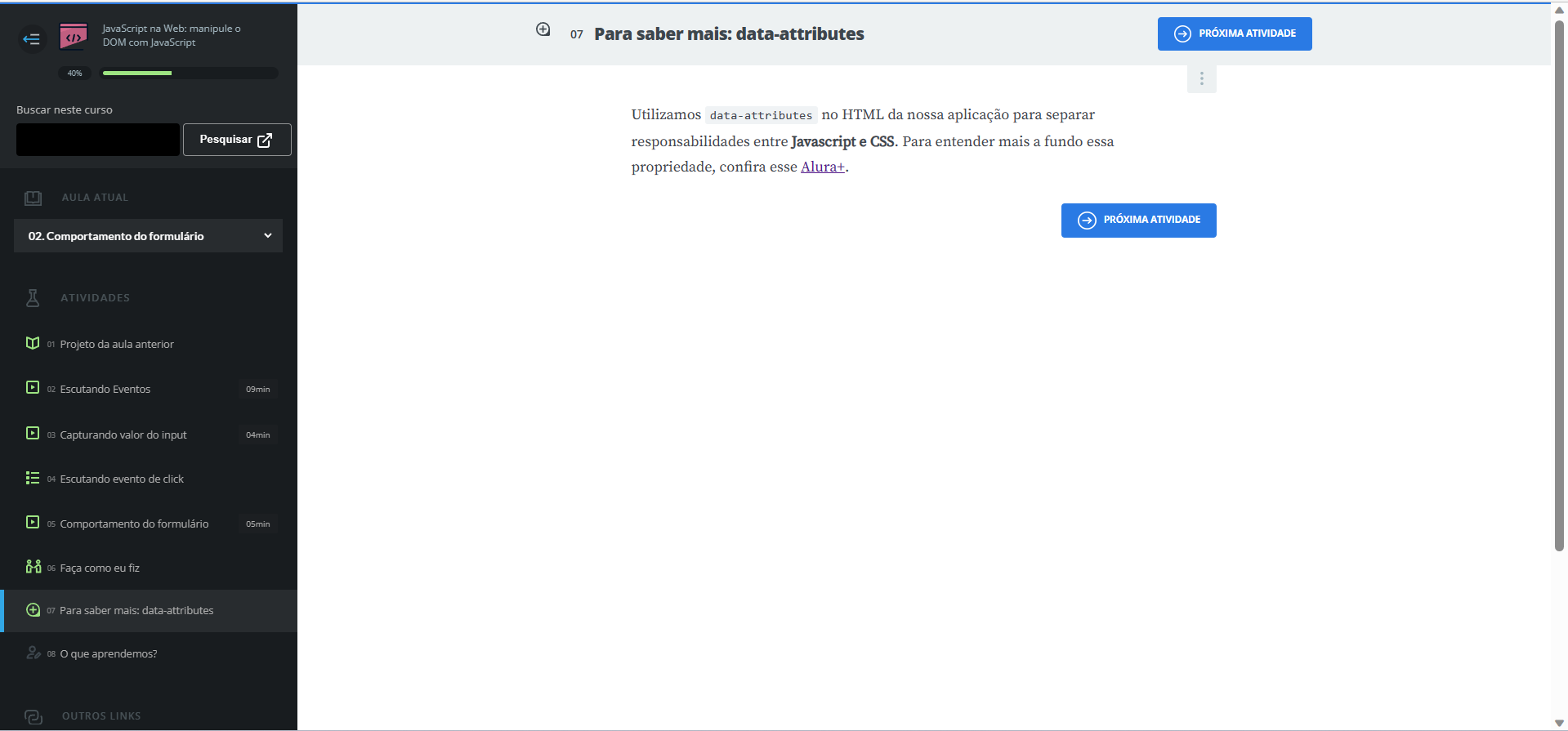Click the 05min duration label
The height and width of the screenshot is (731, 1568).
[258, 524]
